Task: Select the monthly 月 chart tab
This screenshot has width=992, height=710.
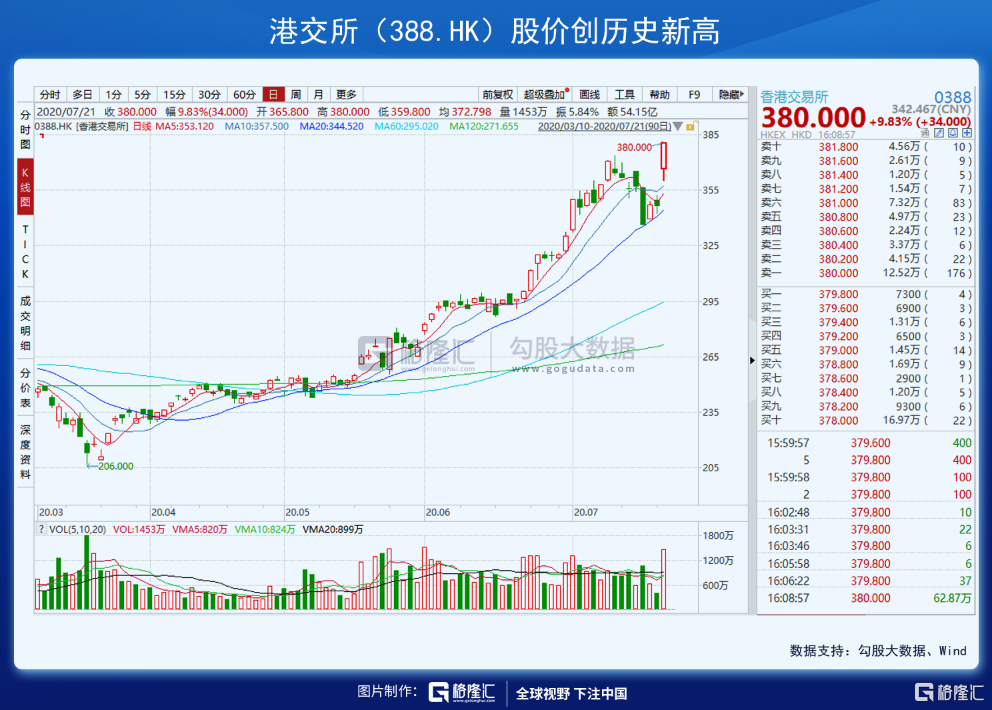Action: [x=318, y=94]
